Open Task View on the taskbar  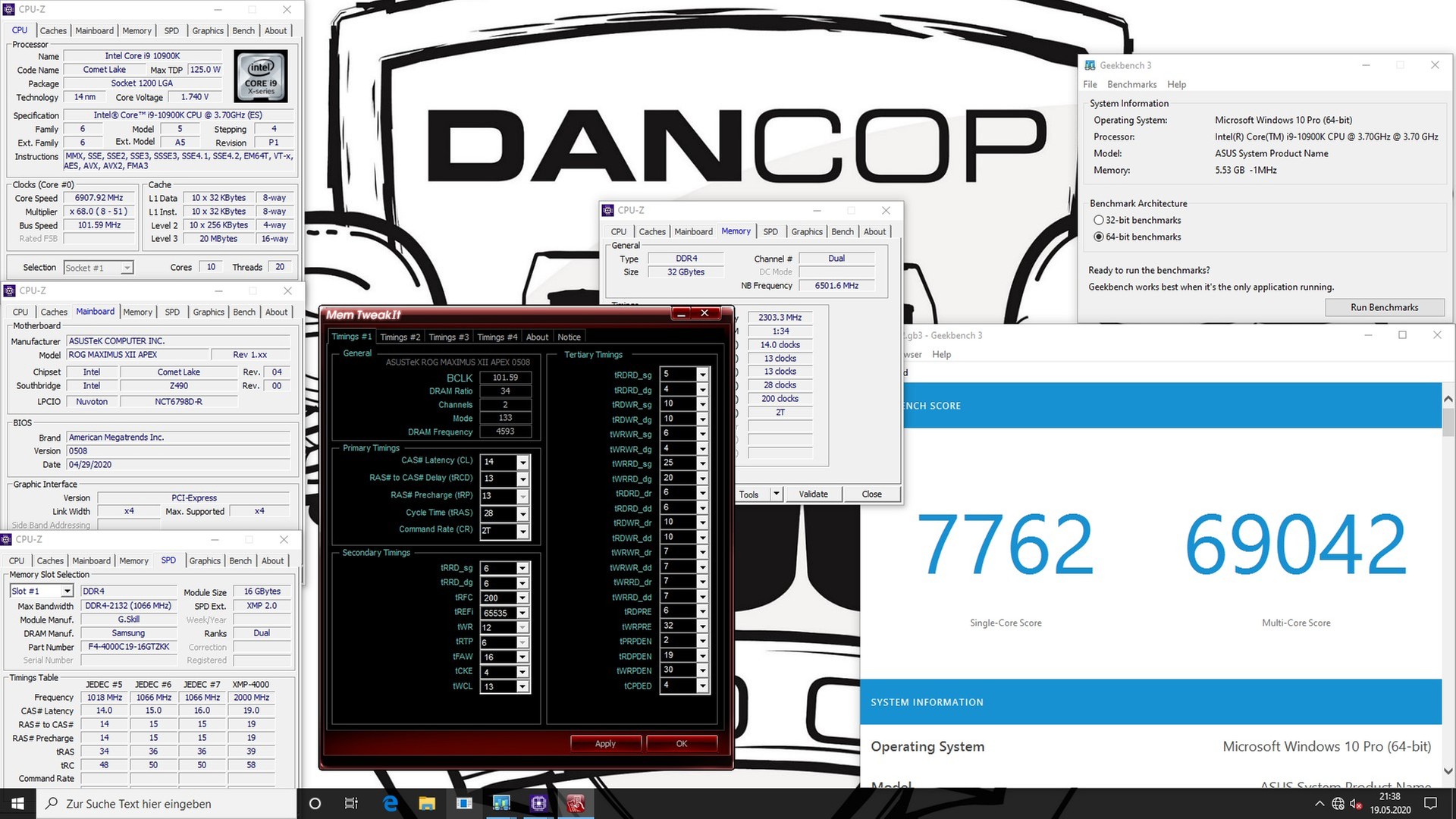[351, 803]
